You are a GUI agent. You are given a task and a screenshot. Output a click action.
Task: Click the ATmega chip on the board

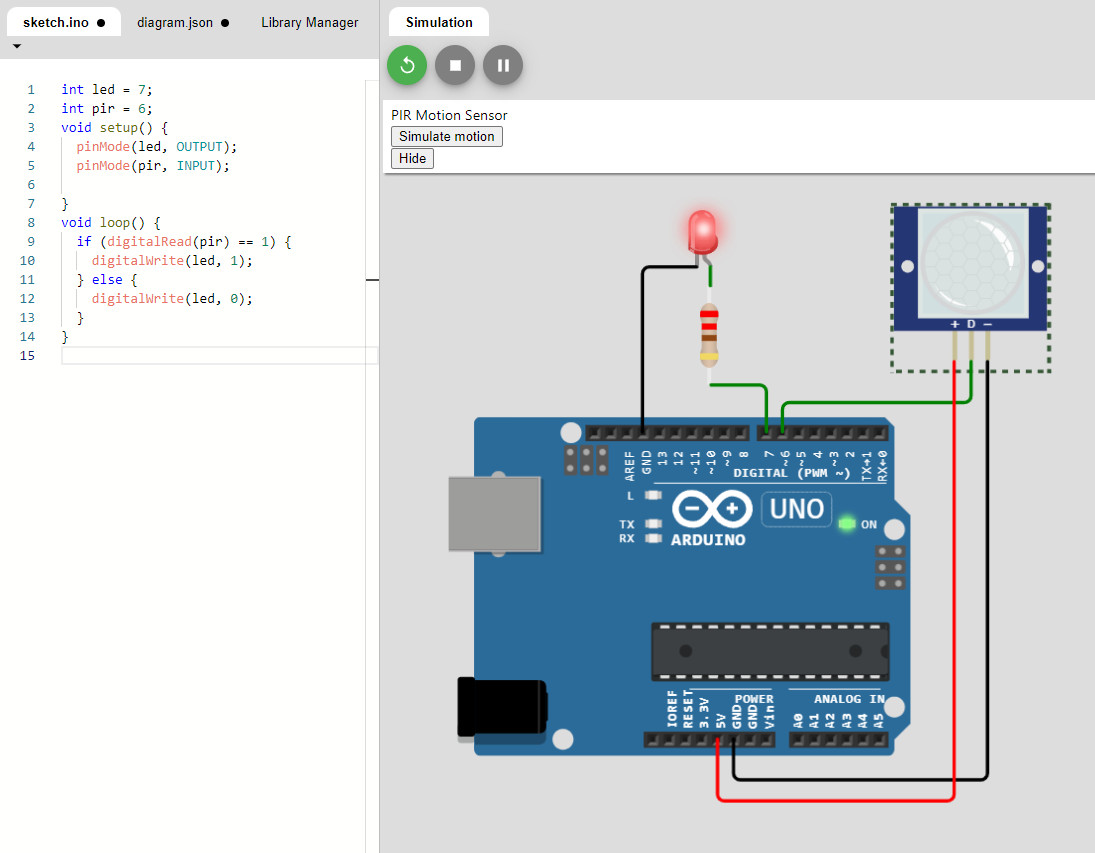click(770, 651)
